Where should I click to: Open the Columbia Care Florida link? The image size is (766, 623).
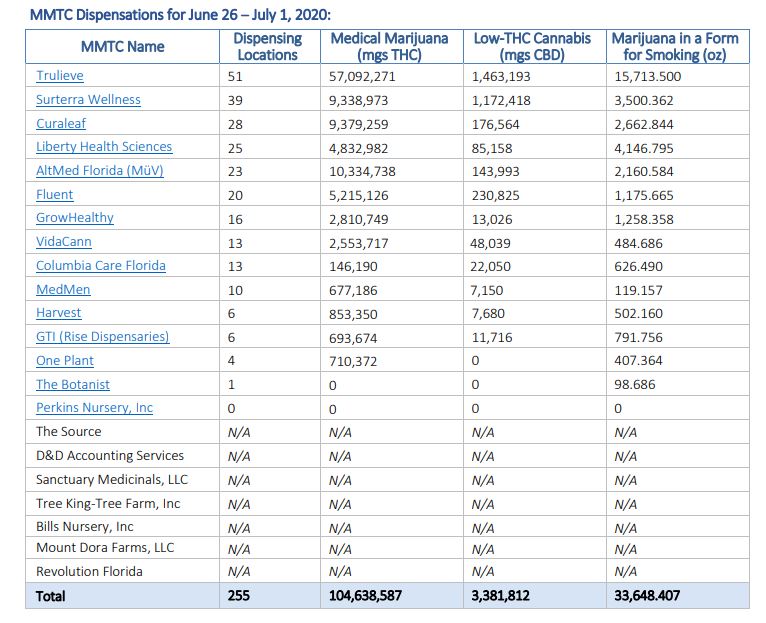coord(101,266)
